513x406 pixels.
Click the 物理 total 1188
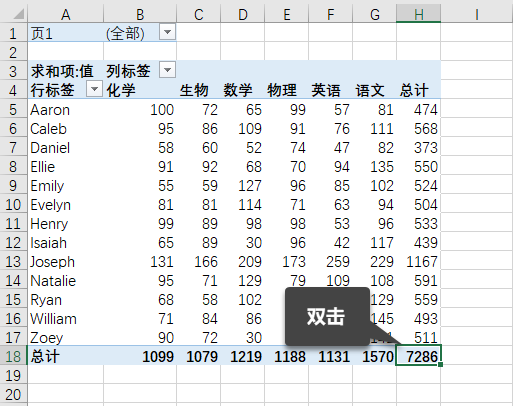(x=286, y=356)
